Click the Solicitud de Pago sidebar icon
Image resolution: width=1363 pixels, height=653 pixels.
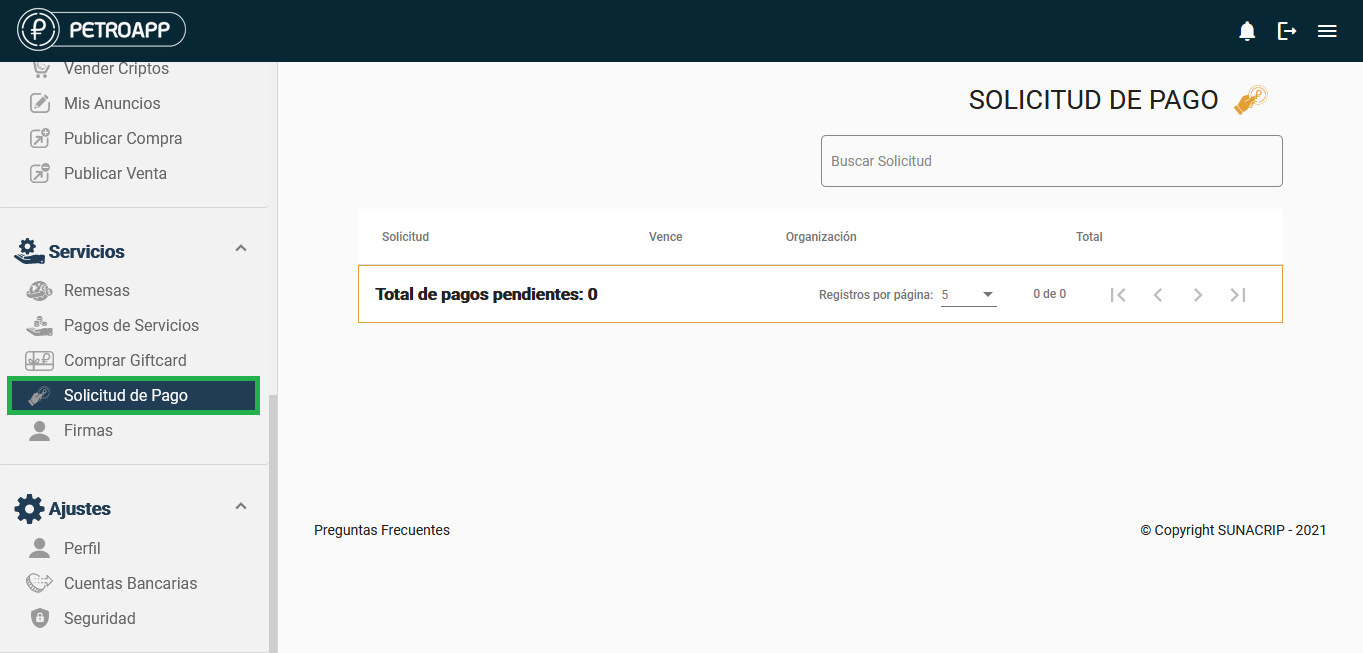point(39,396)
